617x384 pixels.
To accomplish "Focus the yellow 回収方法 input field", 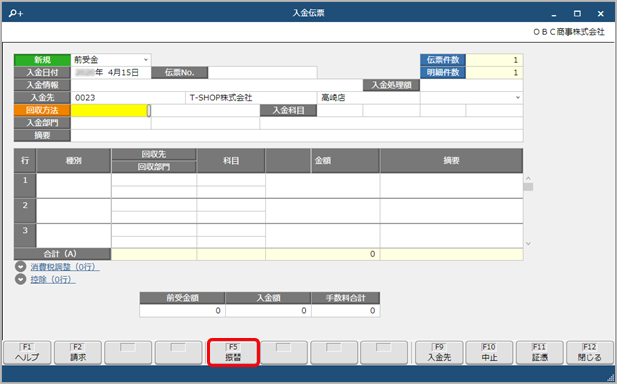I will pyautogui.click(x=109, y=111).
